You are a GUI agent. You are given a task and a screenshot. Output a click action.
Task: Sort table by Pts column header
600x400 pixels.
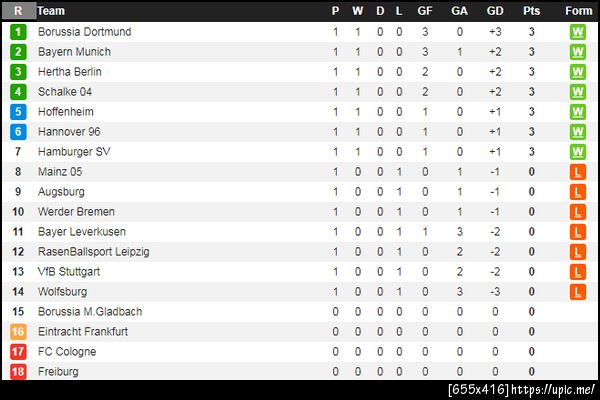tap(531, 11)
